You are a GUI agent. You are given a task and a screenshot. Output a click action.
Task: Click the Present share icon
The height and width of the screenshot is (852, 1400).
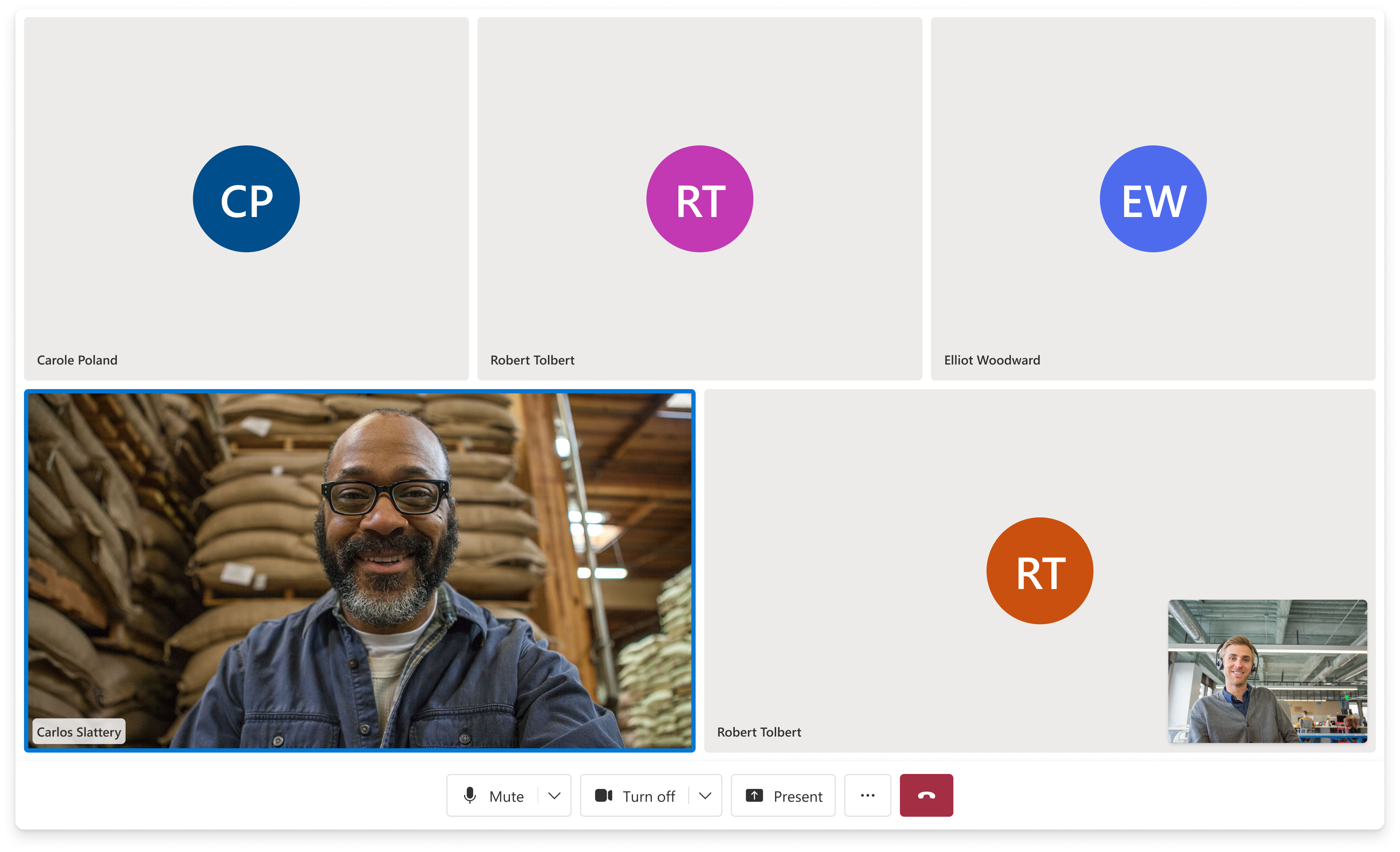[755, 796]
